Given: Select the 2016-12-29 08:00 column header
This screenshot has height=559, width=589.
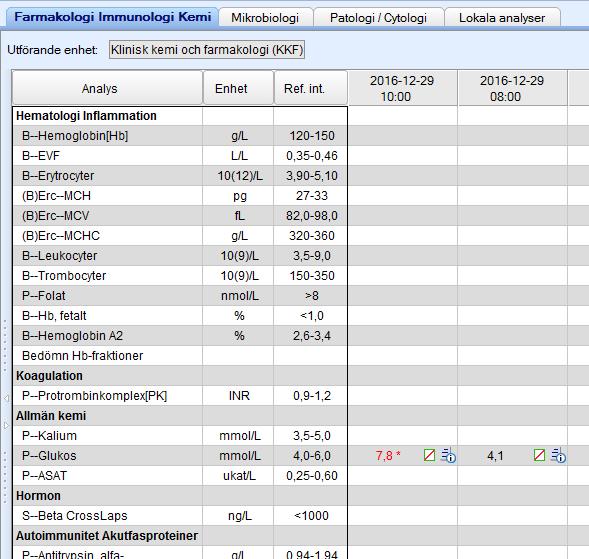Looking at the screenshot, I should [512, 89].
